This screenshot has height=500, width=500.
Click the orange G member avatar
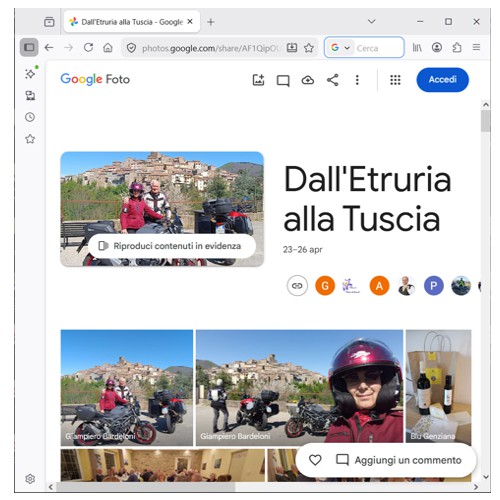[x=325, y=286]
